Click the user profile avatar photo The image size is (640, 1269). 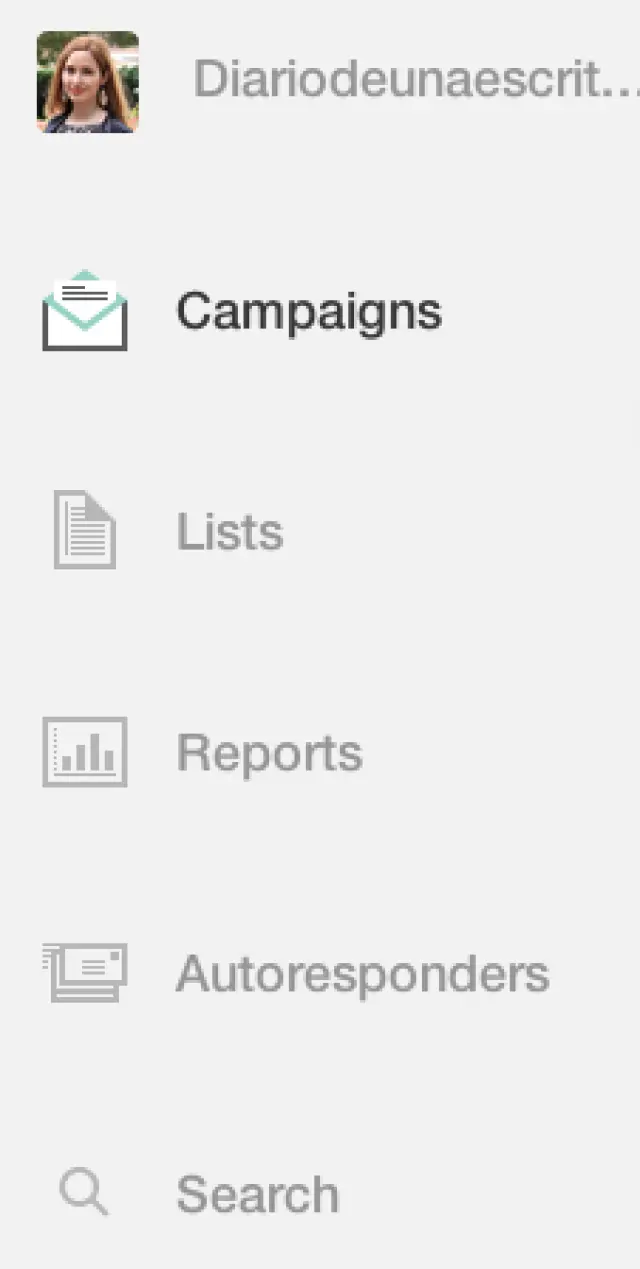tap(88, 82)
